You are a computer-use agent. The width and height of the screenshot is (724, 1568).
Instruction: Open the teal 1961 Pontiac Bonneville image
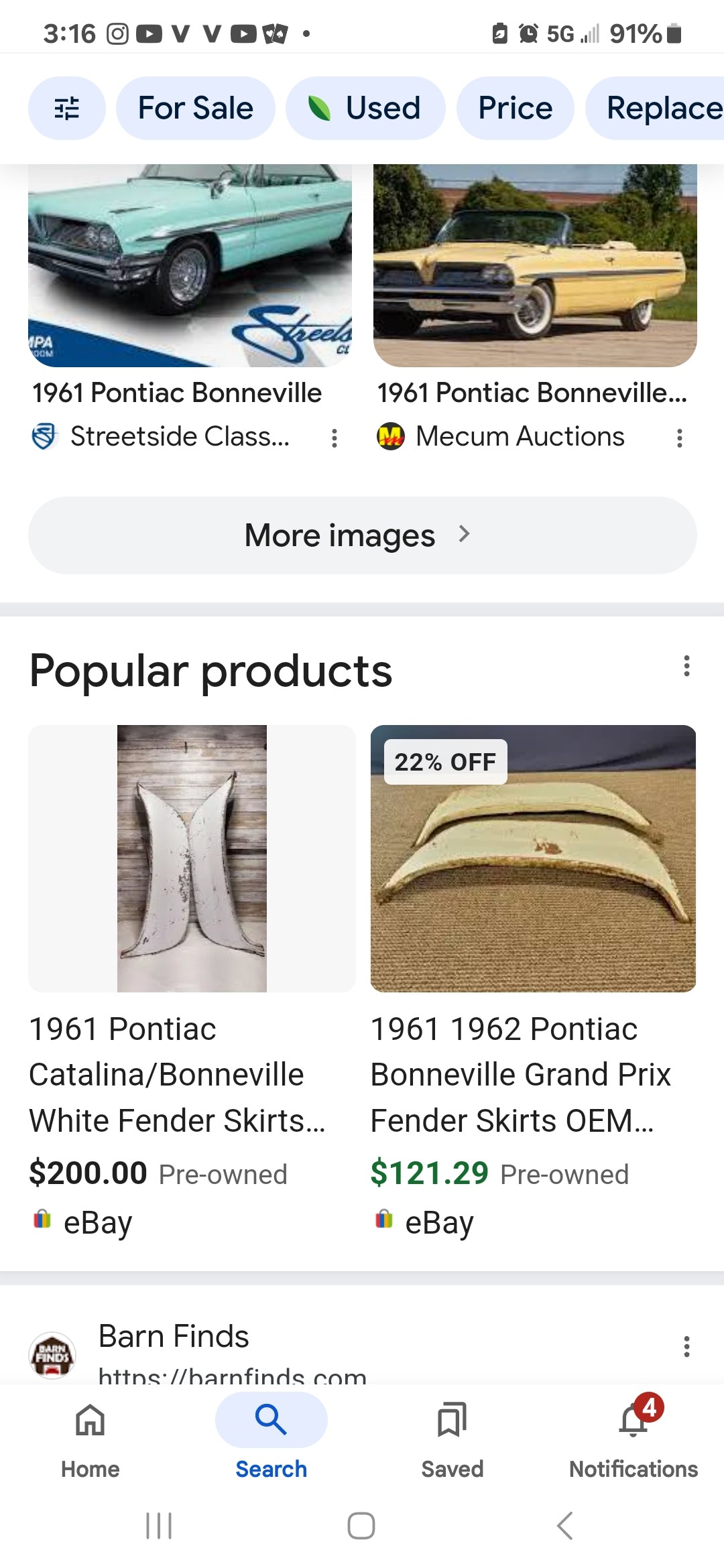point(190,265)
